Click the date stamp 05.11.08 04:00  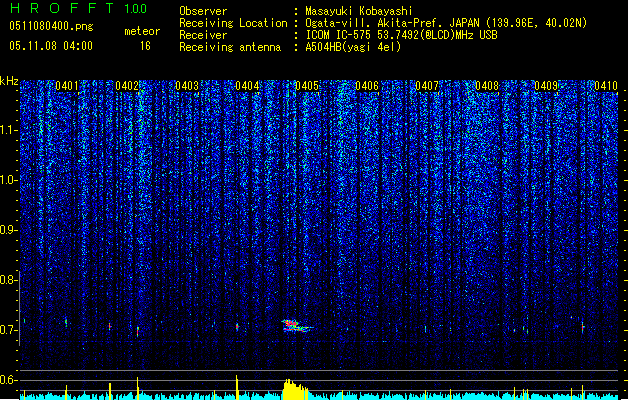click(51, 46)
